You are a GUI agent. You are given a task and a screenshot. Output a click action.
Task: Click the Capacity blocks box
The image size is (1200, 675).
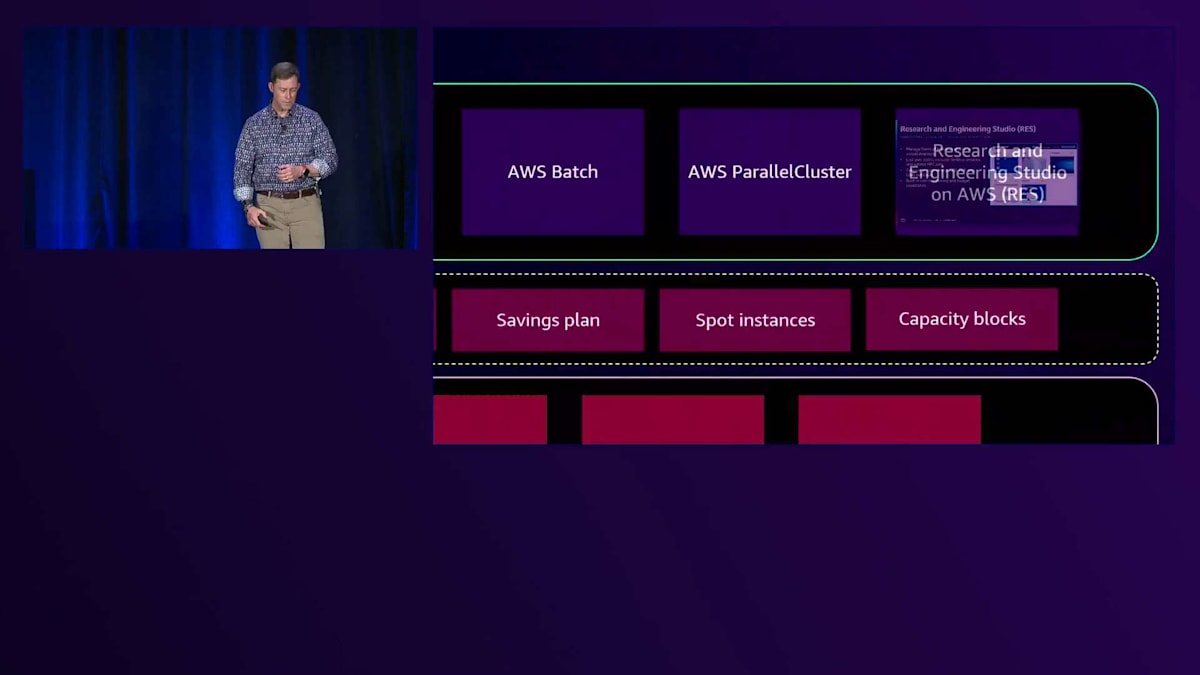[962, 319]
